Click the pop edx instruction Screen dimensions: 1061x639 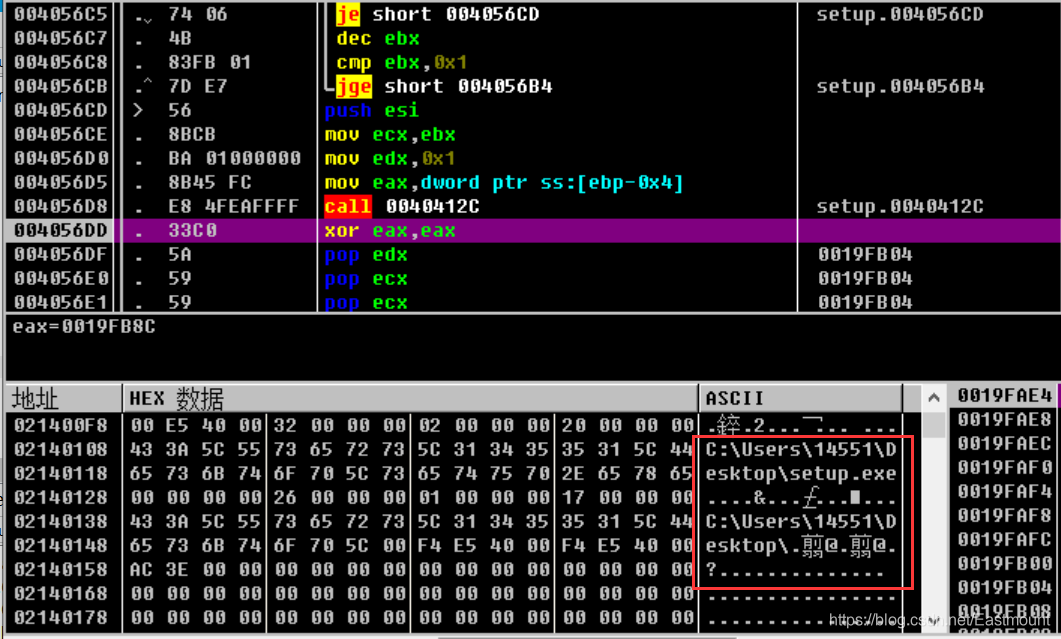[365, 255]
